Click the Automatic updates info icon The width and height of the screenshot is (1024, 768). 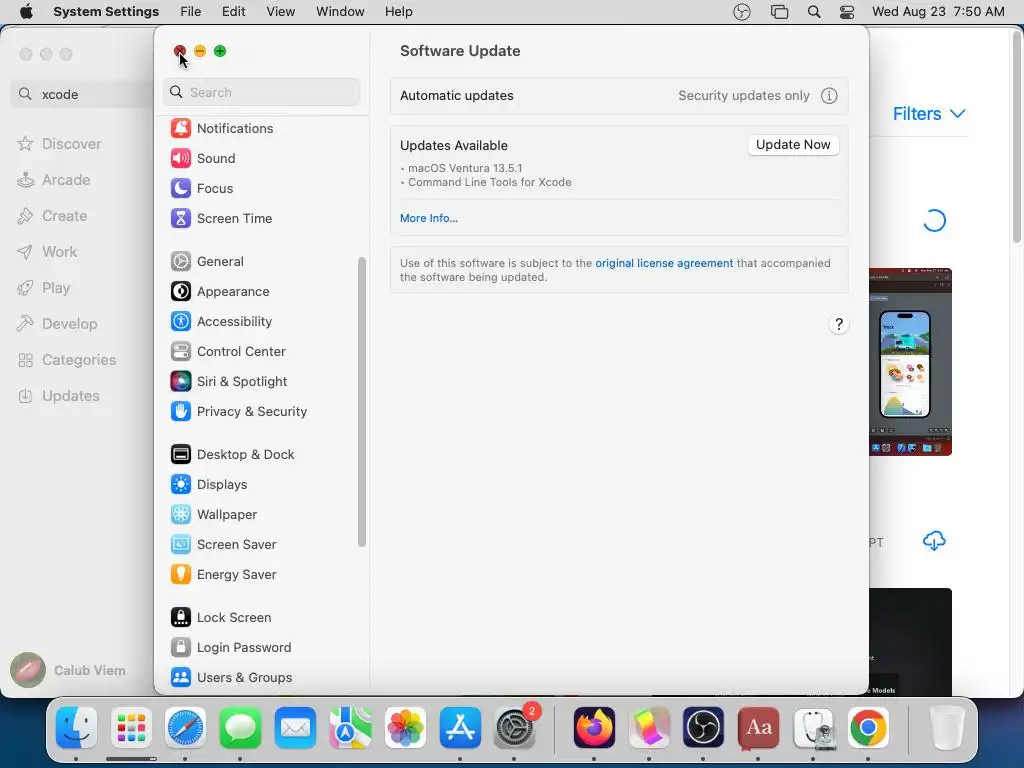829,96
